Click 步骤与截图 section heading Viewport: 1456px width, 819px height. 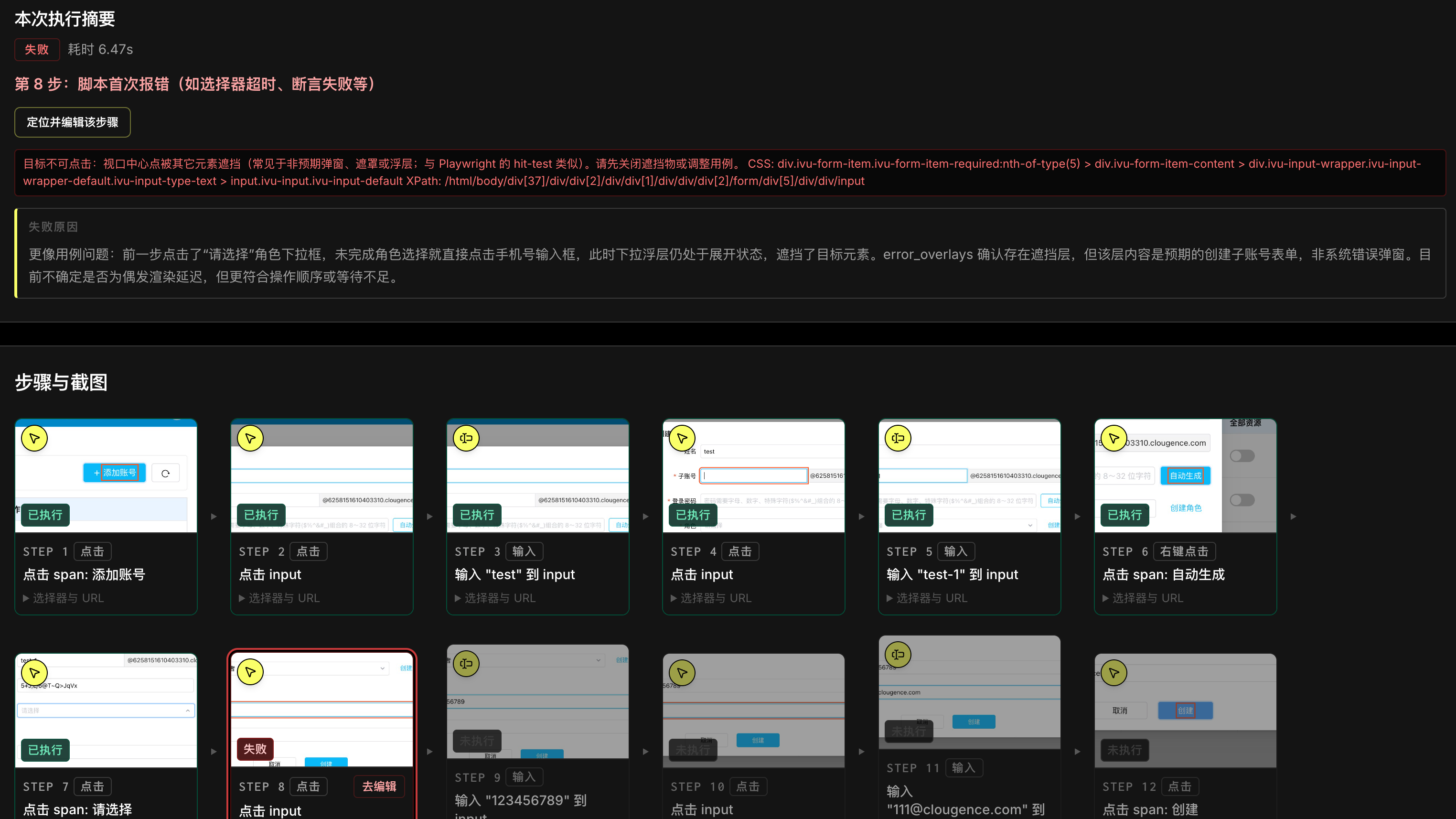click(61, 383)
